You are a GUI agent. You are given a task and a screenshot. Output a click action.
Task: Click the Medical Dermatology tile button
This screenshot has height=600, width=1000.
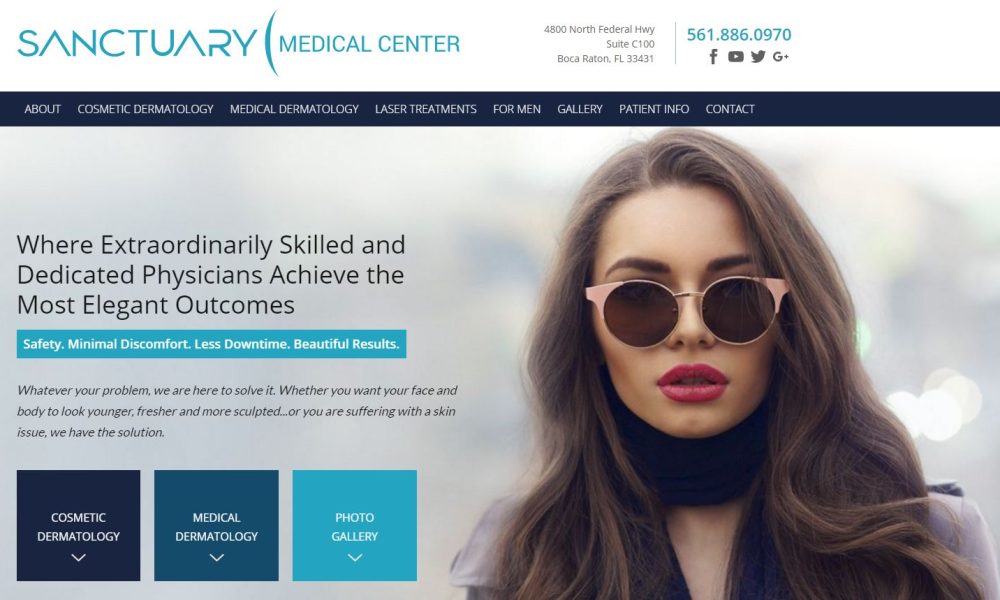[x=216, y=525]
